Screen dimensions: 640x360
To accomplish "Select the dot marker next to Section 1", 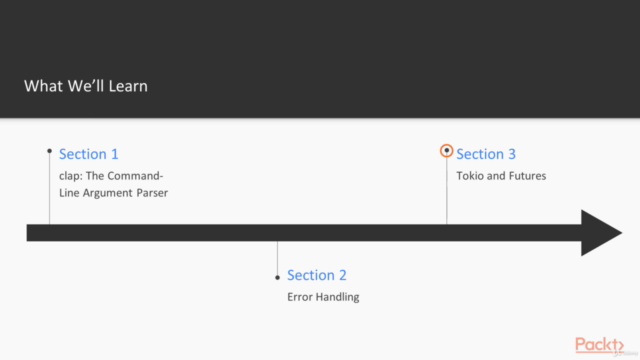I will [49, 151].
